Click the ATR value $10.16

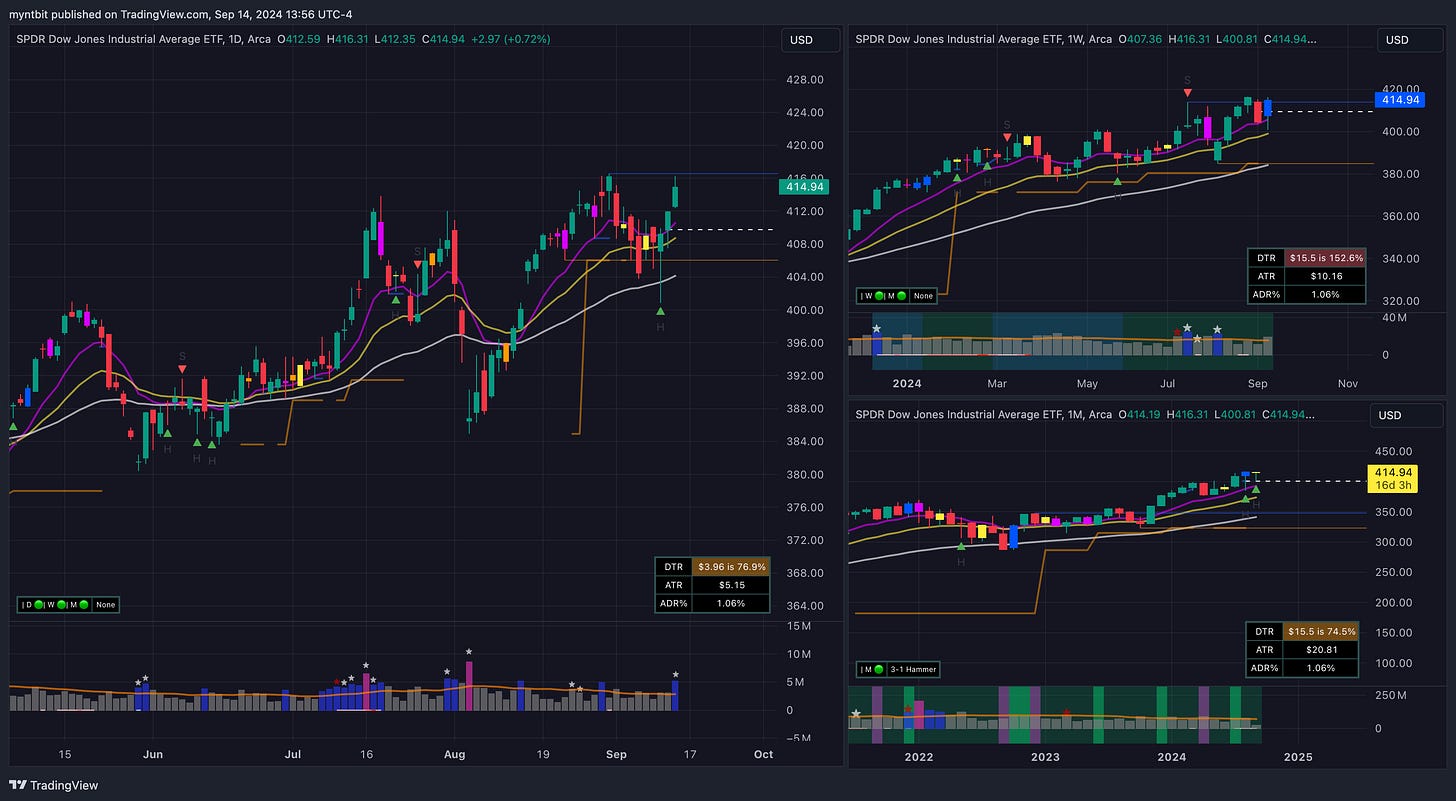1324,276
